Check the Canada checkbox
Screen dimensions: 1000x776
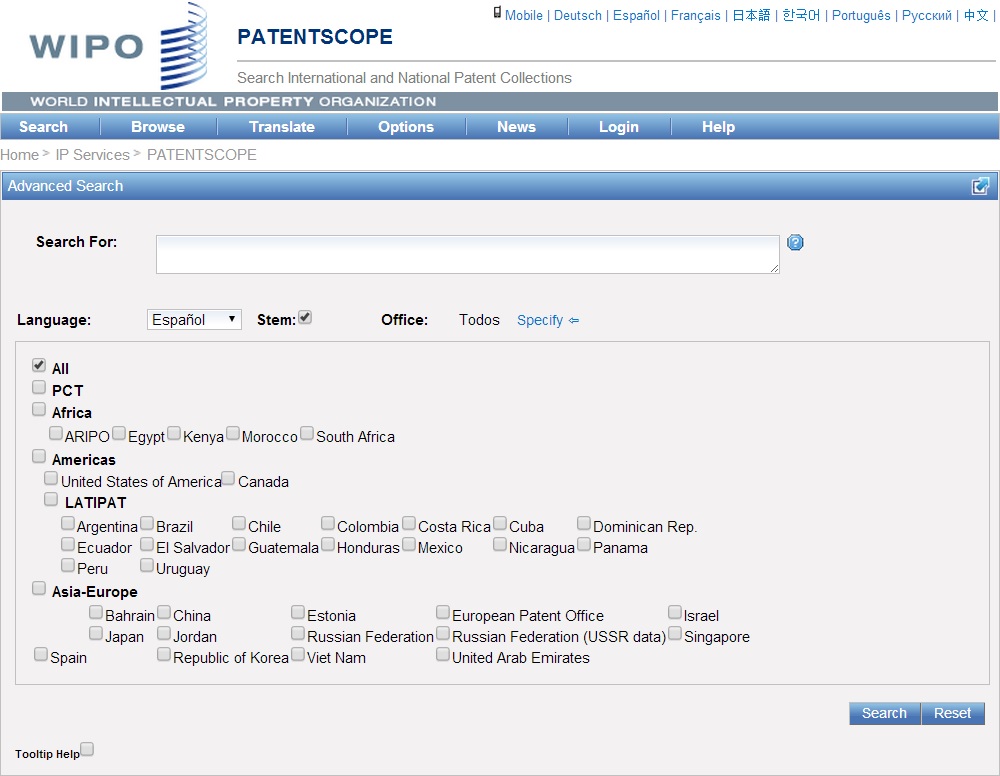[228, 478]
